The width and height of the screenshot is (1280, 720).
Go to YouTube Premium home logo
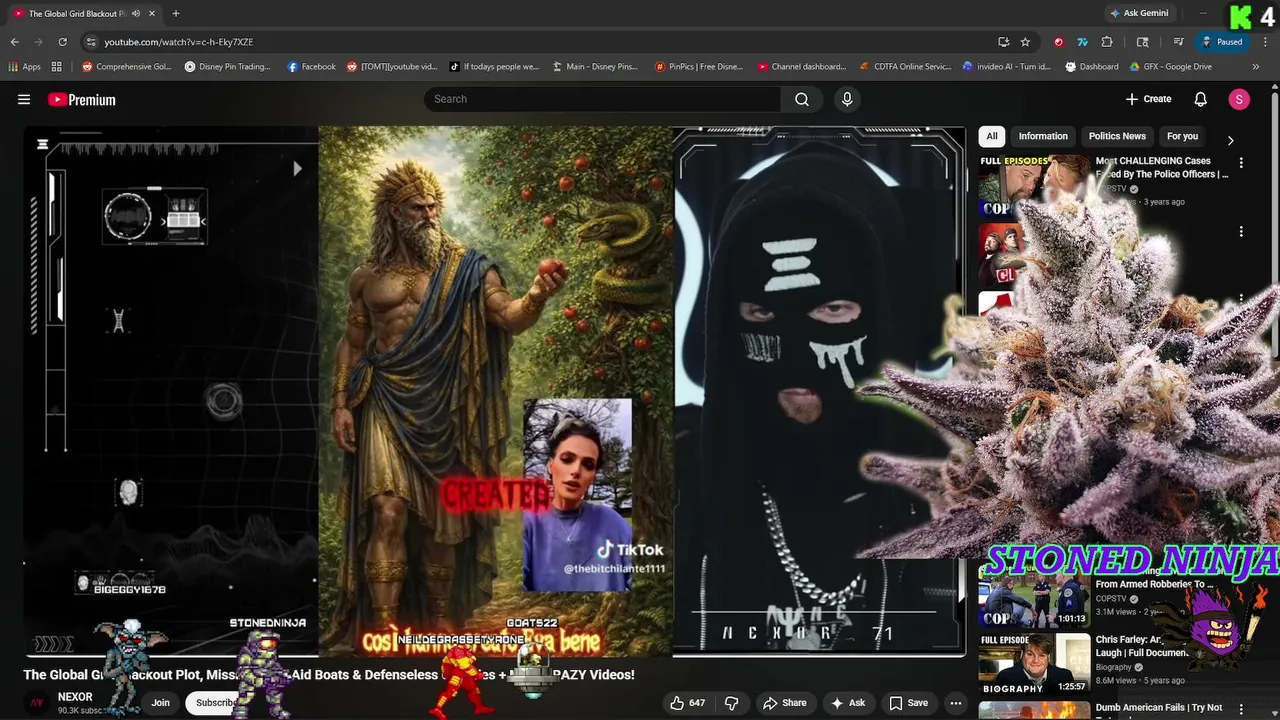point(82,99)
